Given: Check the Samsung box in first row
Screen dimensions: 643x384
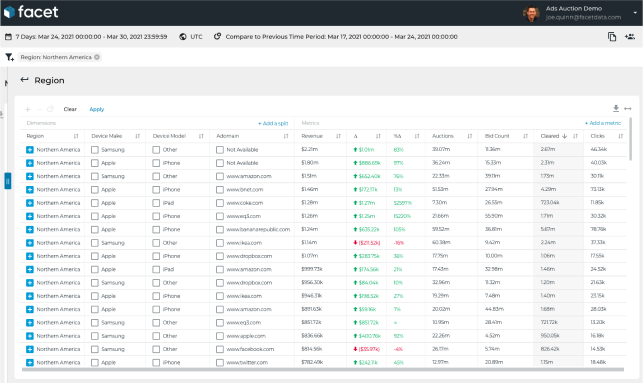Looking at the screenshot, I should 95,150.
